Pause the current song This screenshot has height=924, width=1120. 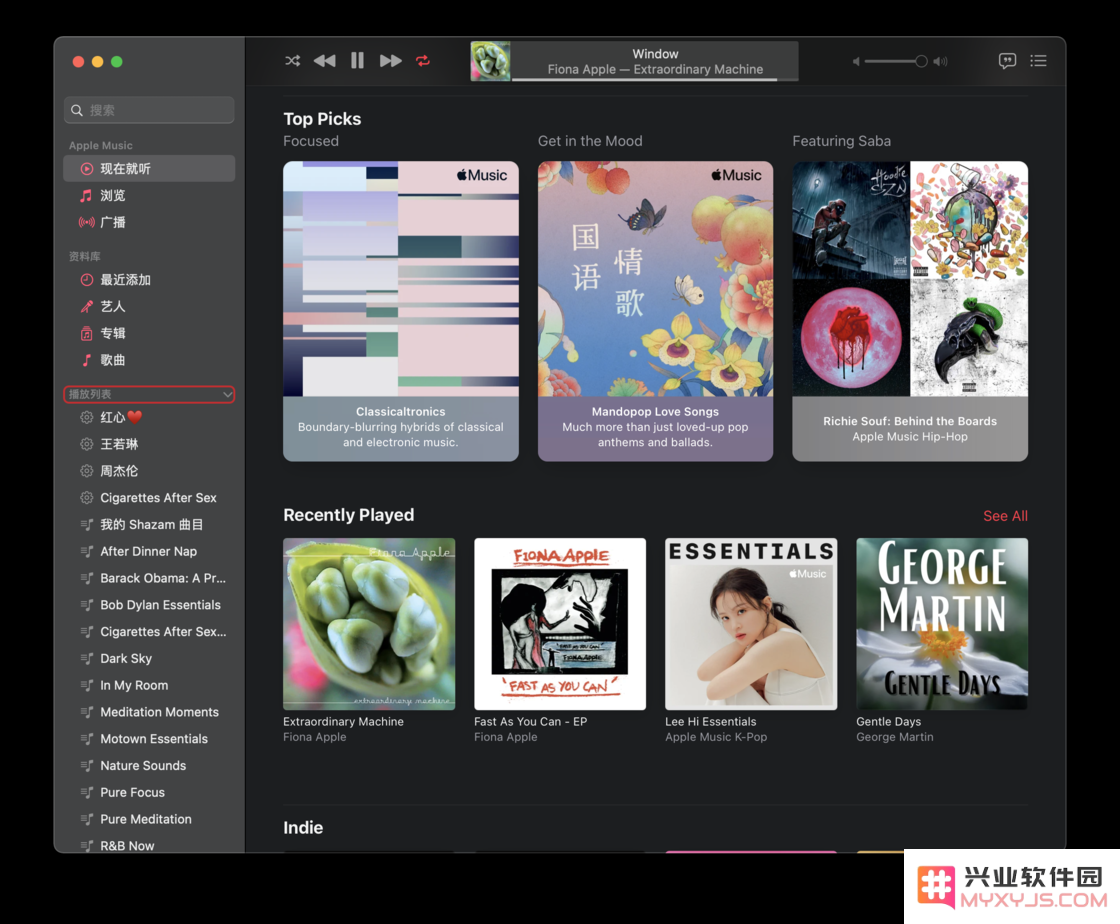357,61
